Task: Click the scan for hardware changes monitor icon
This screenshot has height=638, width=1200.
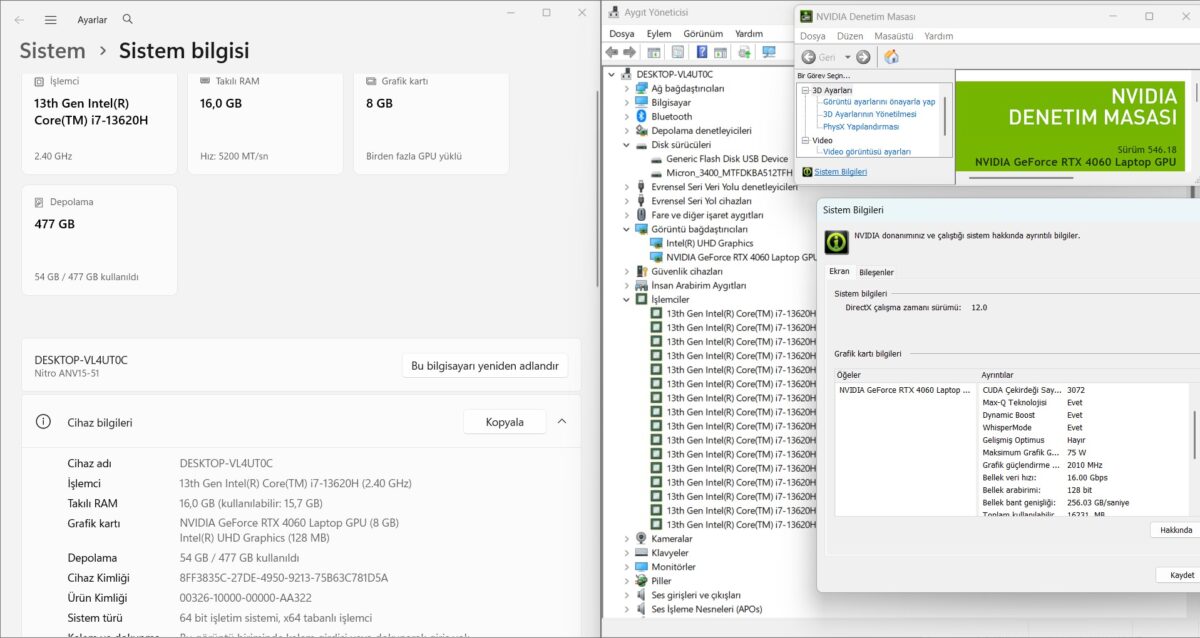Action: coord(769,52)
